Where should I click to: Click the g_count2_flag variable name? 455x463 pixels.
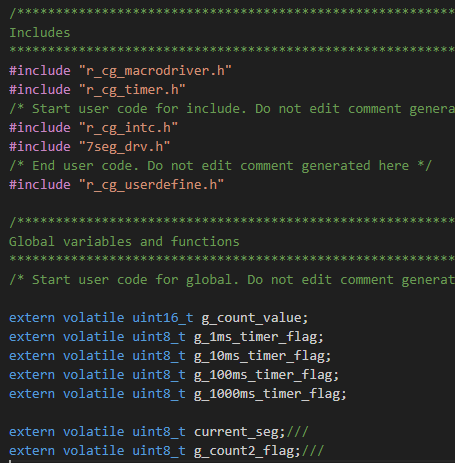click(244, 451)
